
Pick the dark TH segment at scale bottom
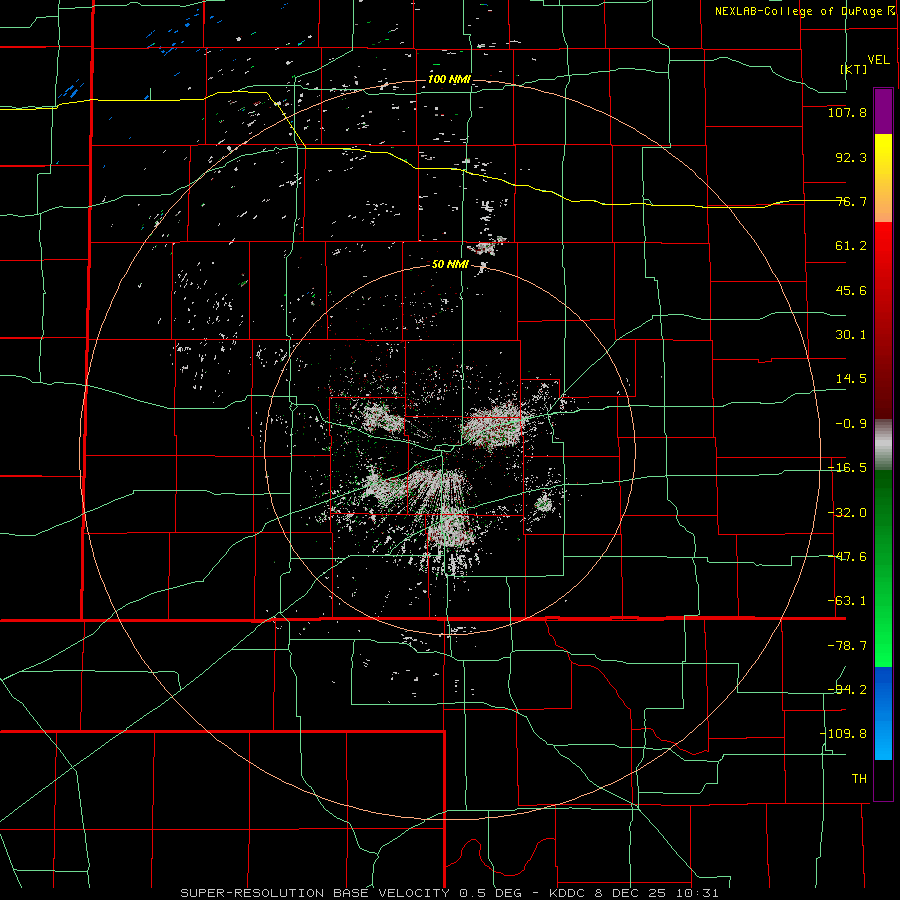pos(883,780)
